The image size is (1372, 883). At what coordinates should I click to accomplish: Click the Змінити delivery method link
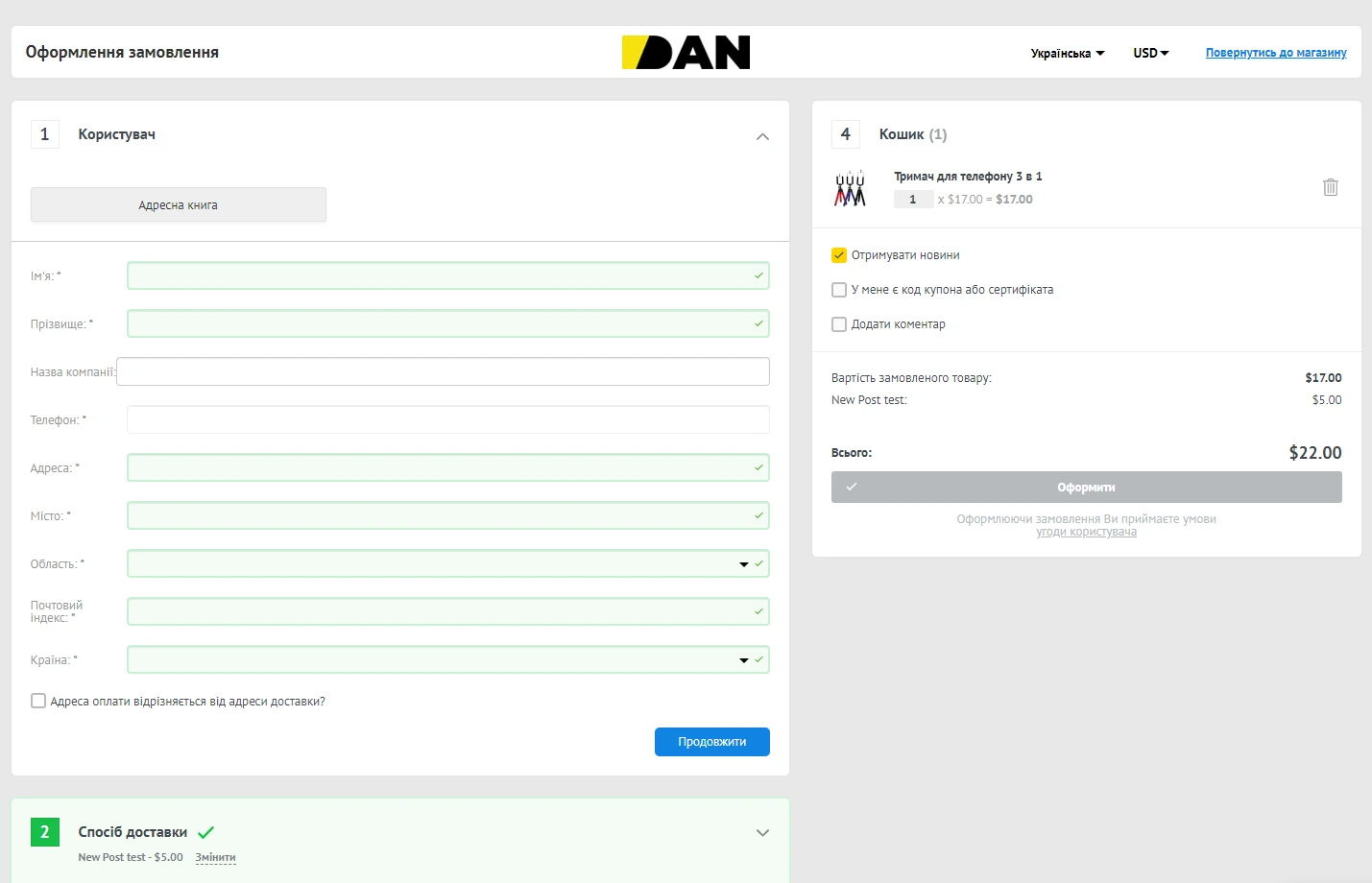215,858
